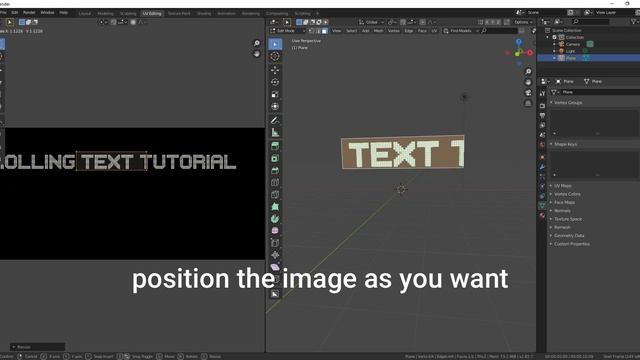The image size is (640, 360).
Task: Open Mesh menu in 3D viewport header
Action: pos(378,31)
